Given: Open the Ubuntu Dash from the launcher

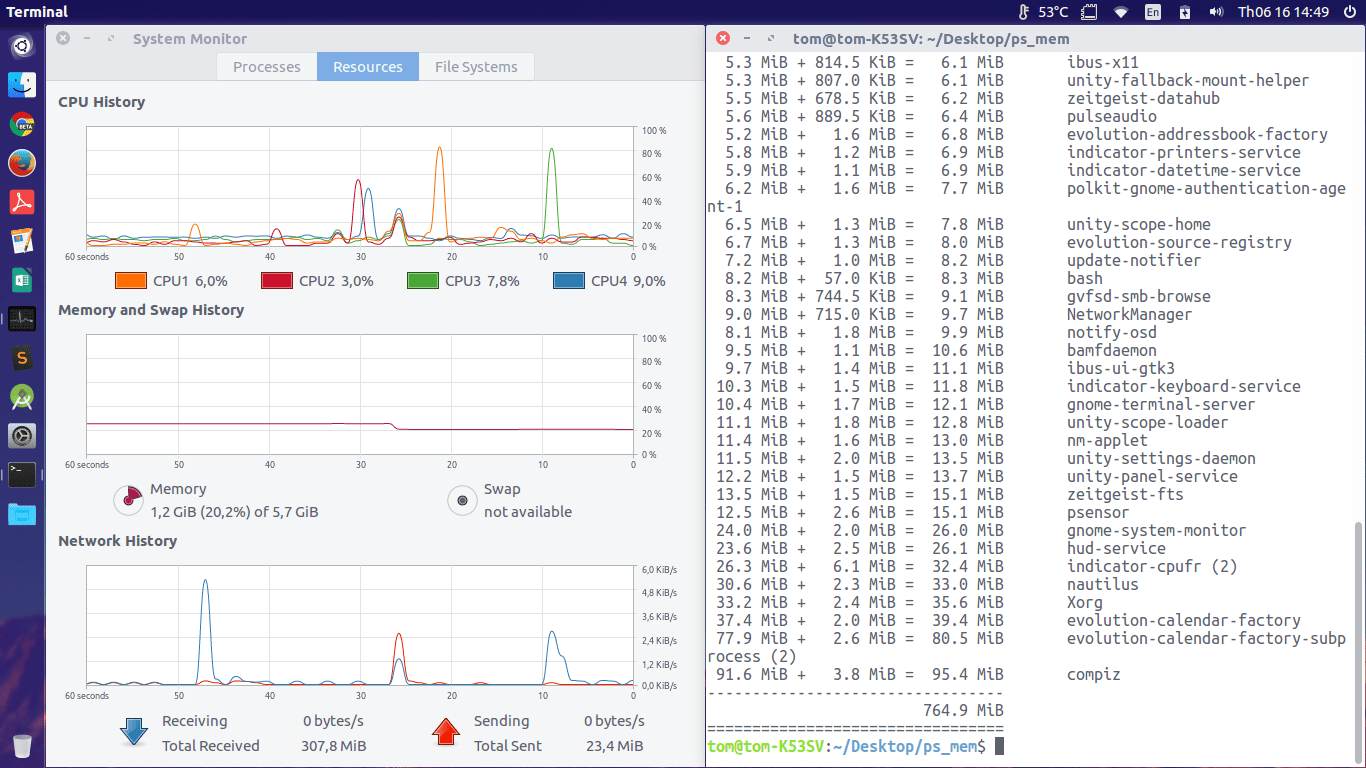Looking at the screenshot, I should [x=22, y=45].
